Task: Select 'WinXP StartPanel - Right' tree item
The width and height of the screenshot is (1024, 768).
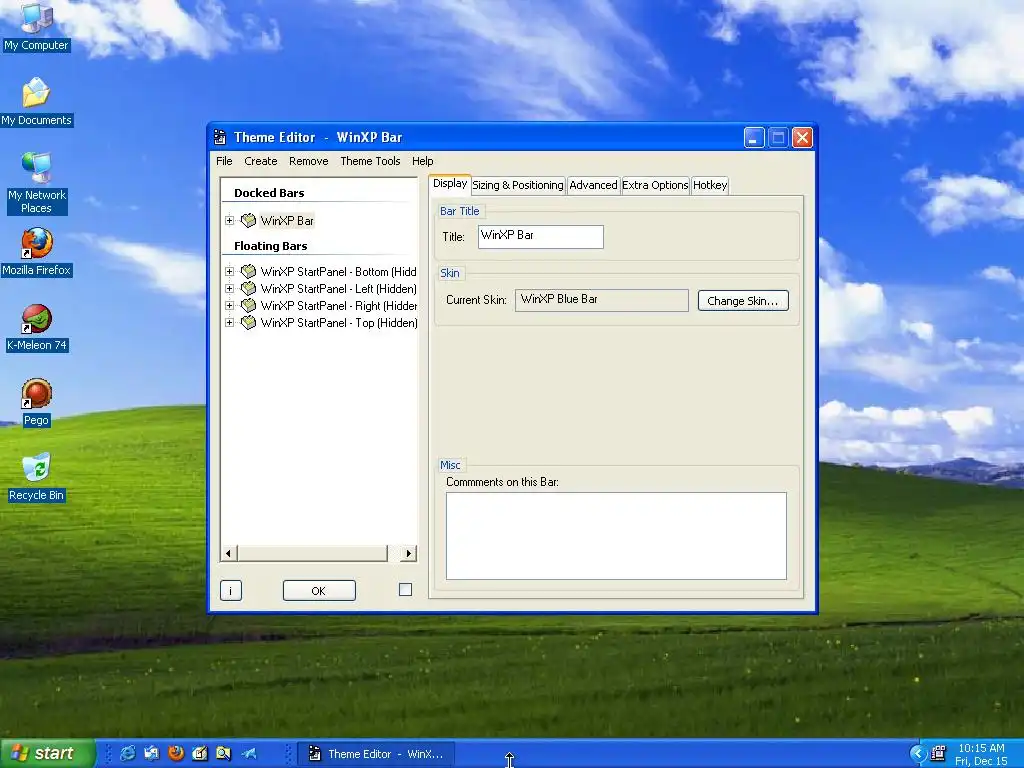Action: tap(338, 305)
